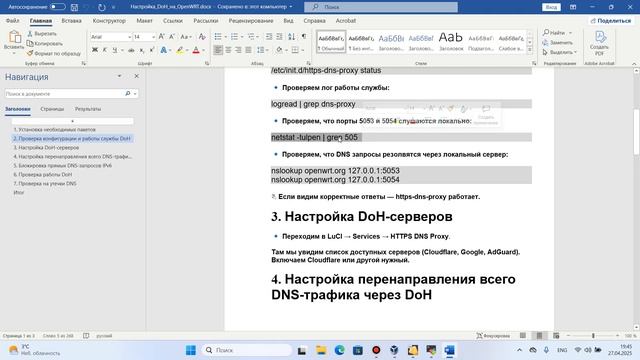Screen dimensions: 640x360
Task: Apply superscript formatting
Action: click(152, 50)
